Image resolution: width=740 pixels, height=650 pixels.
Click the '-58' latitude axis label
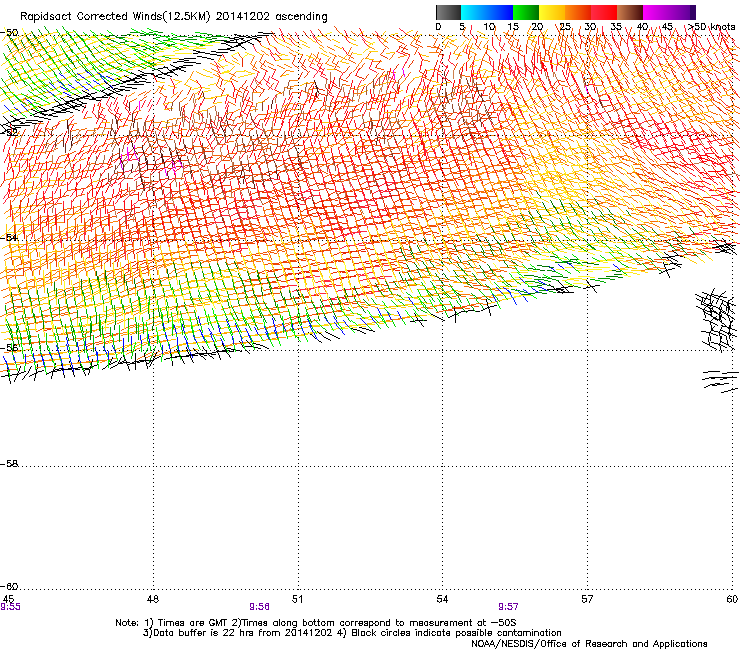[9, 464]
